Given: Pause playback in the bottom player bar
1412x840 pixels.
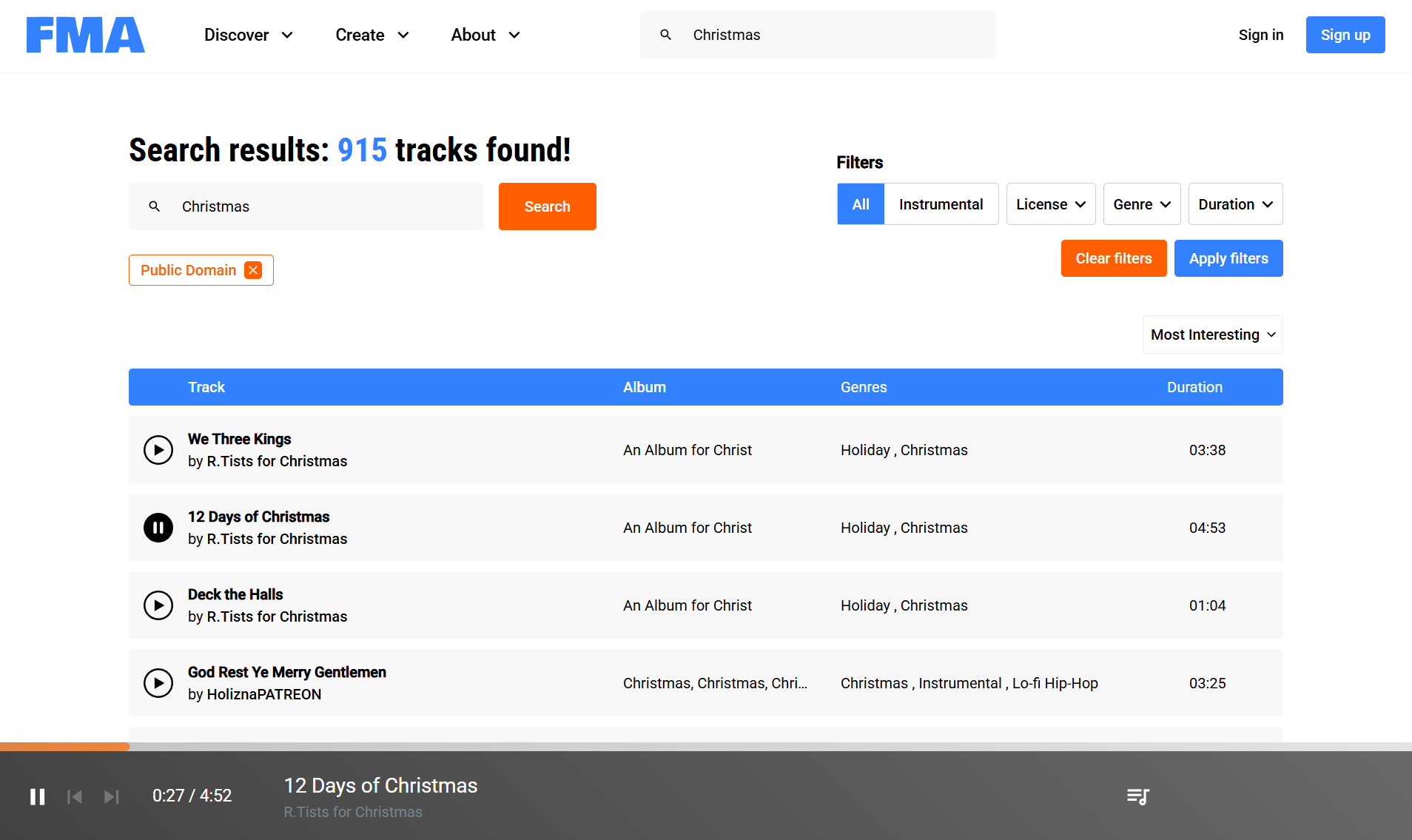Looking at the screenshot, I should click(x=38, y=796).
